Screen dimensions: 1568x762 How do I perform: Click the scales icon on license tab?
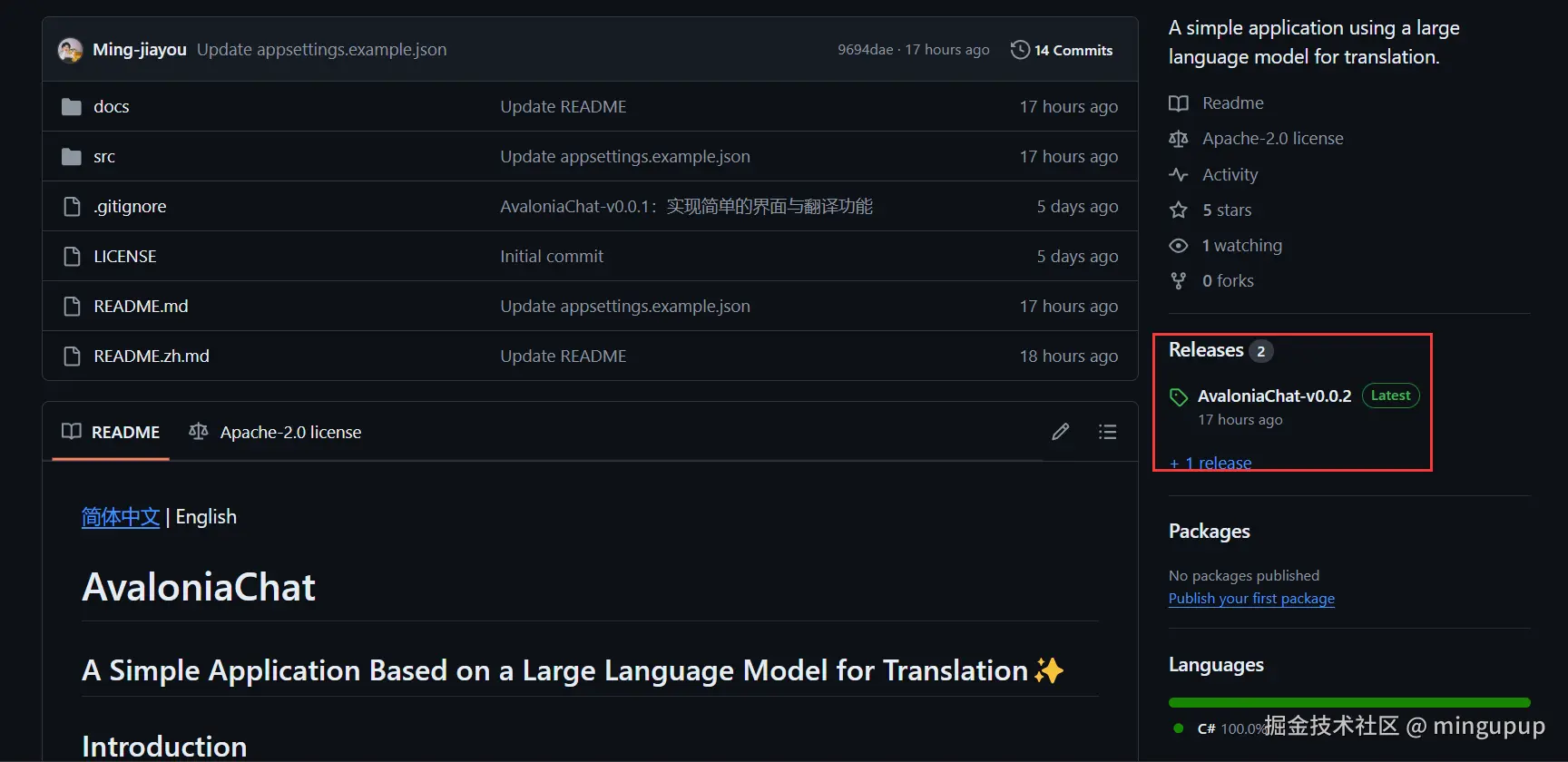[x=199, y=432]
